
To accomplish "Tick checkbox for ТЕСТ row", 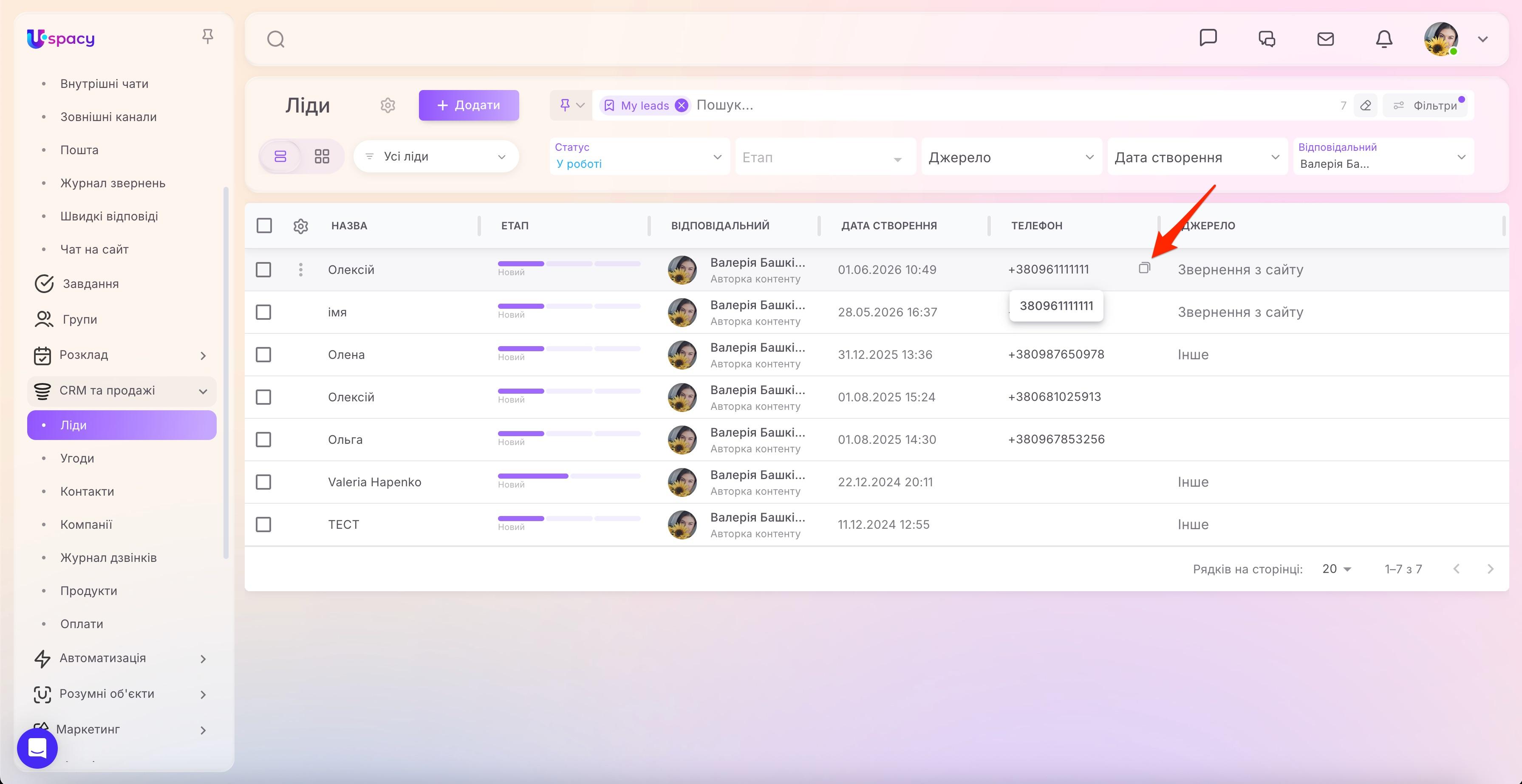I will (x=263, y=525).
